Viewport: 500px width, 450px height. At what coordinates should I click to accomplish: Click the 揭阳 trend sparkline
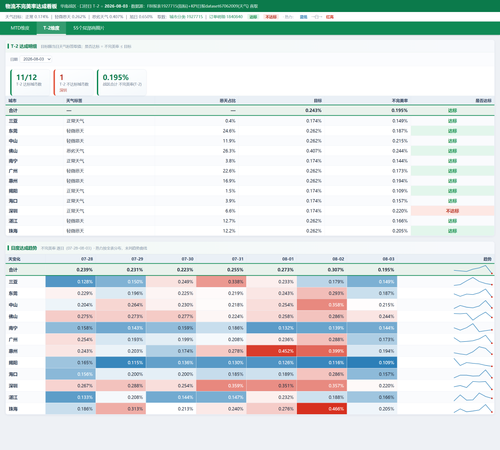[473, 363]
